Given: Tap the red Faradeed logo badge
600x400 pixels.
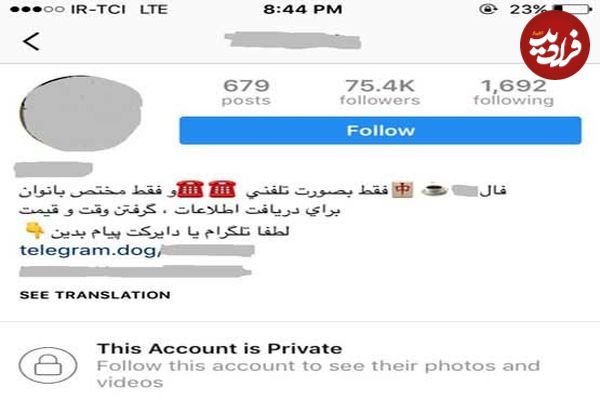Looking at the screenshot, I should click(x=555, y=45).
